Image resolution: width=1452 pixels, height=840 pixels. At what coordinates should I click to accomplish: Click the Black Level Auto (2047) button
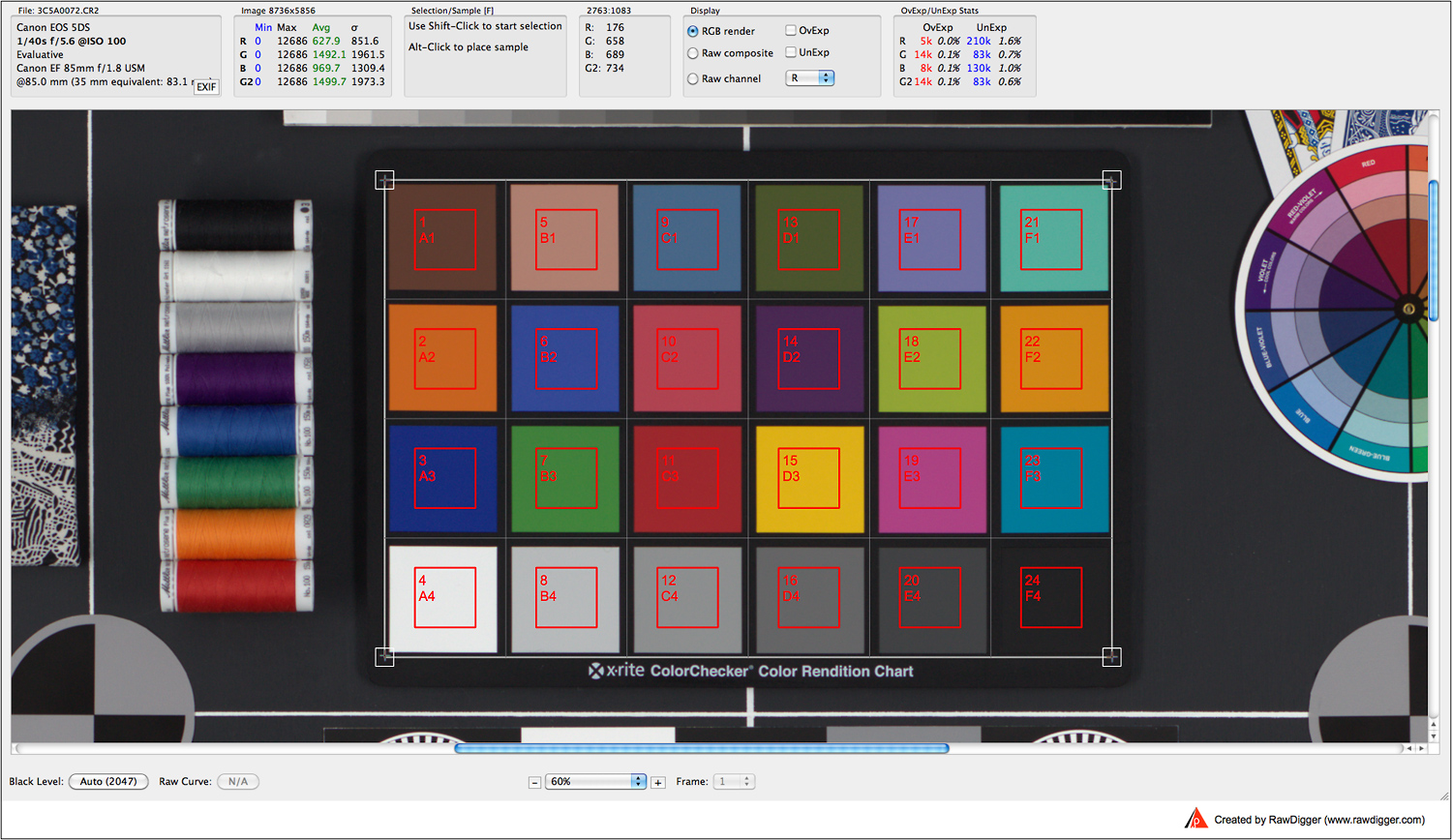click(108, 782)
